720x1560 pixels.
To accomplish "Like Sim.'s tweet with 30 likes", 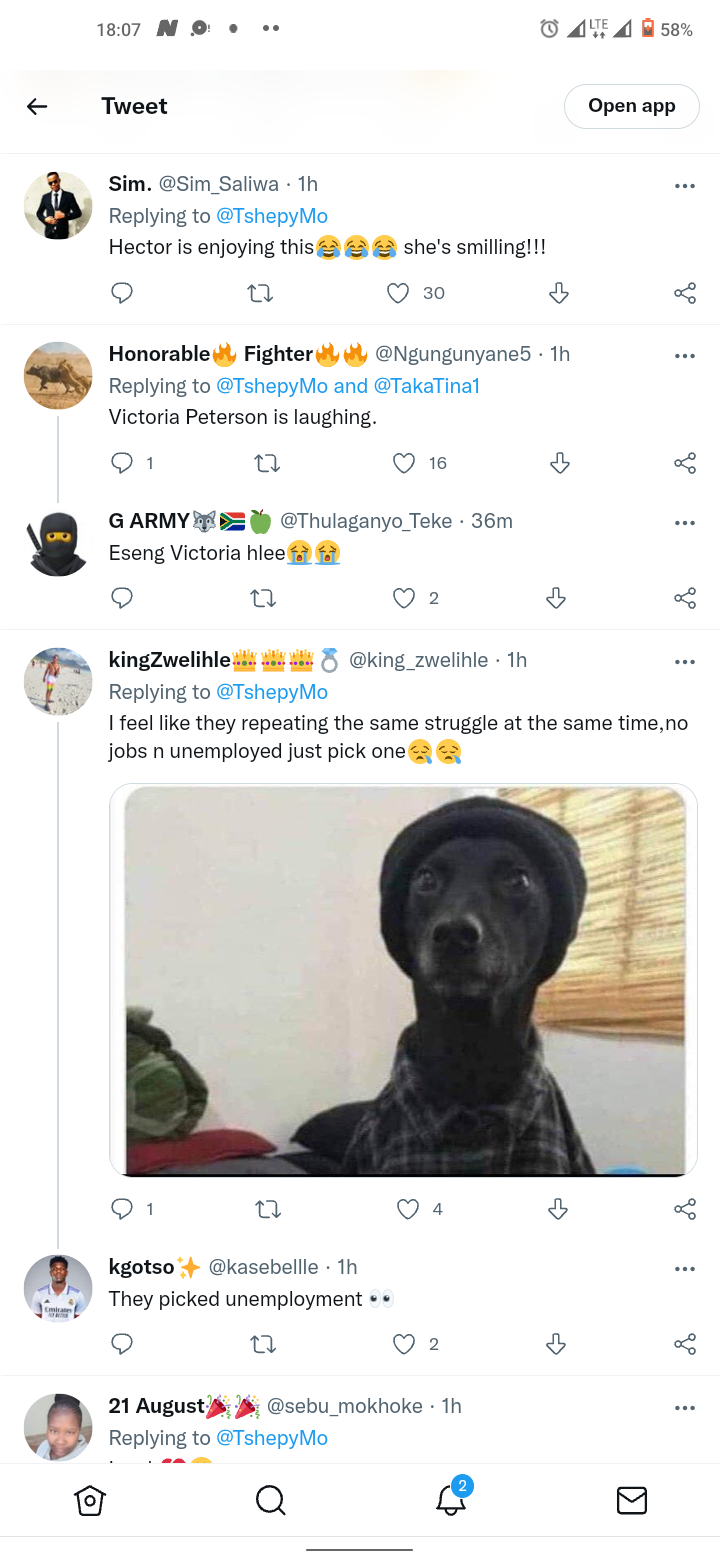I will coord(398,293).
